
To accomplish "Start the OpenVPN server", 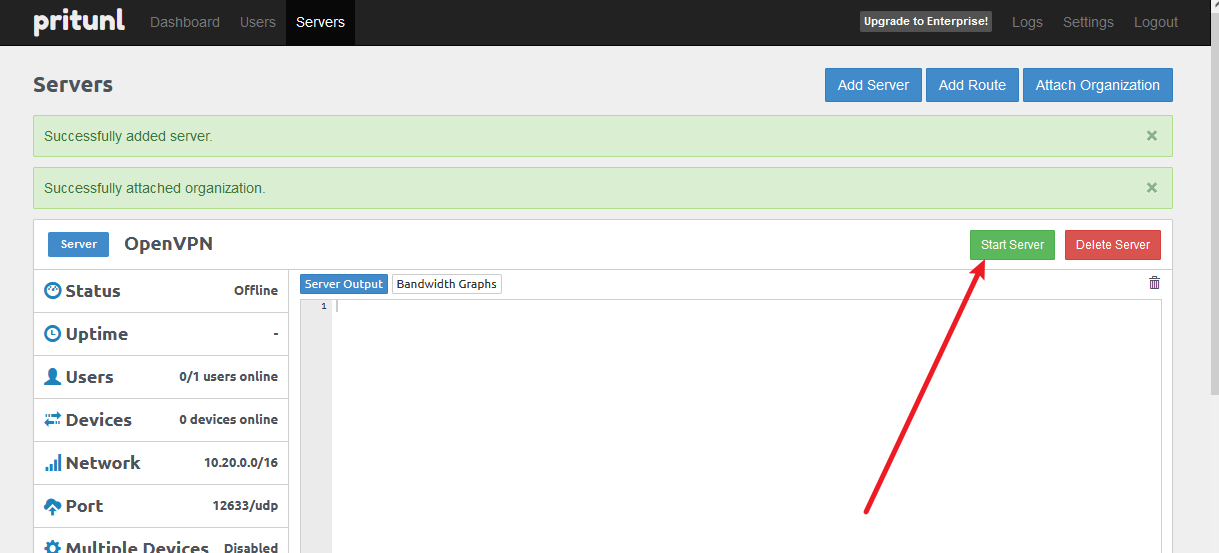I will pyautogui.click(x=1012, y=245).
